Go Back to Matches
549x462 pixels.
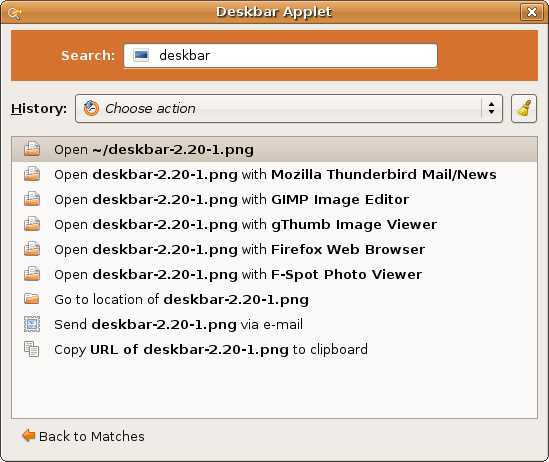[x=83, y=436]
